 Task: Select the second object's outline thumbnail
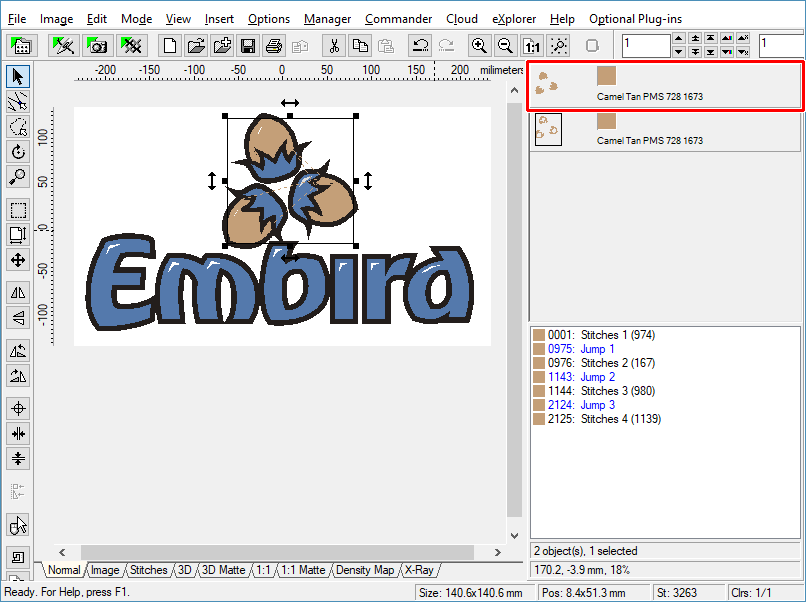coord(548,130)
